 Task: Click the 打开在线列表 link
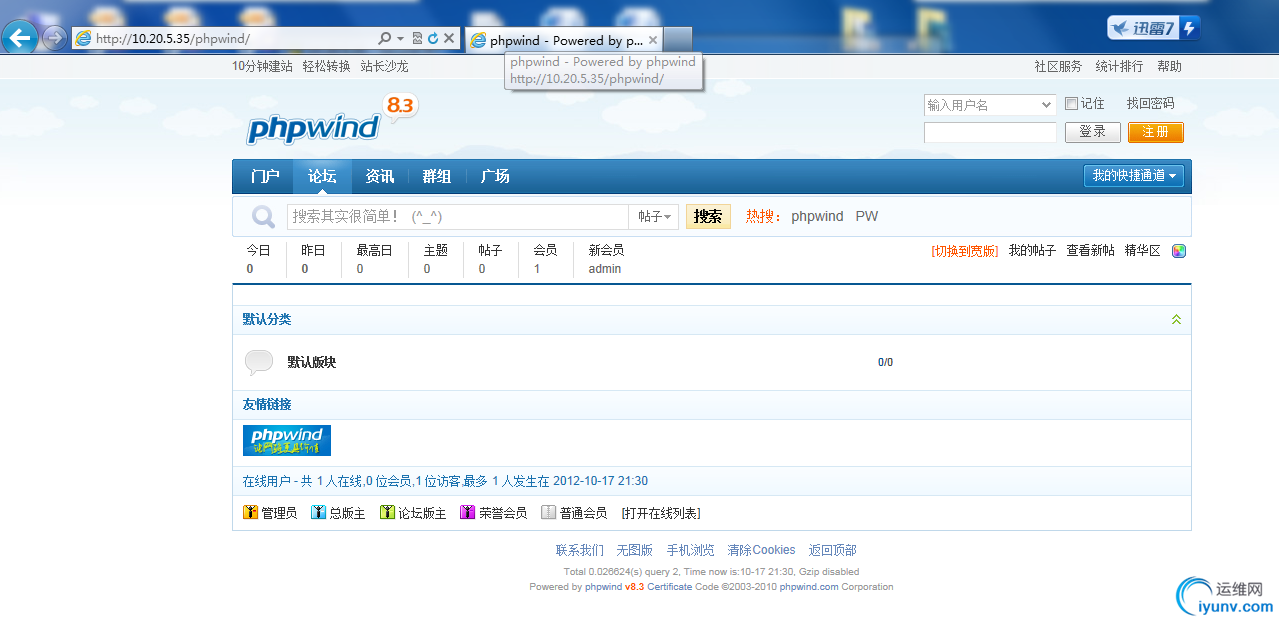661,513
